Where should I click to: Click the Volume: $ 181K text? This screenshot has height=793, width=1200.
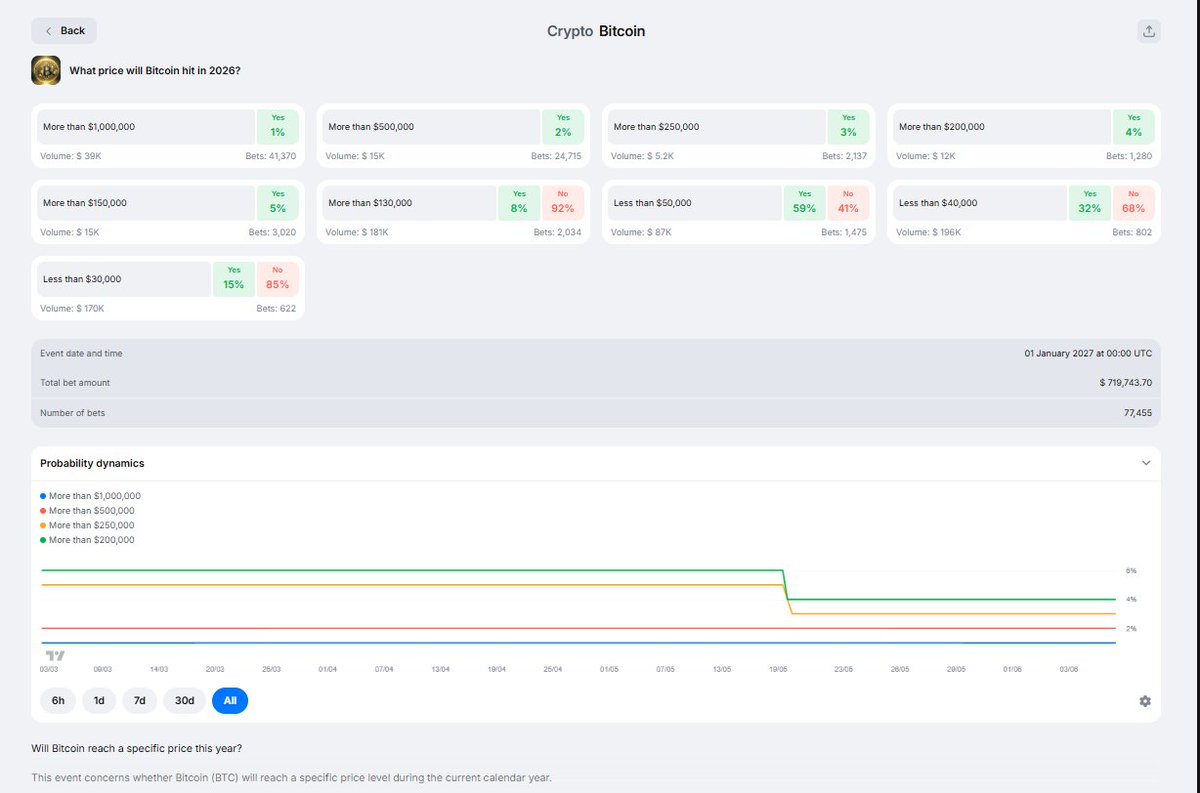[357, 232]
